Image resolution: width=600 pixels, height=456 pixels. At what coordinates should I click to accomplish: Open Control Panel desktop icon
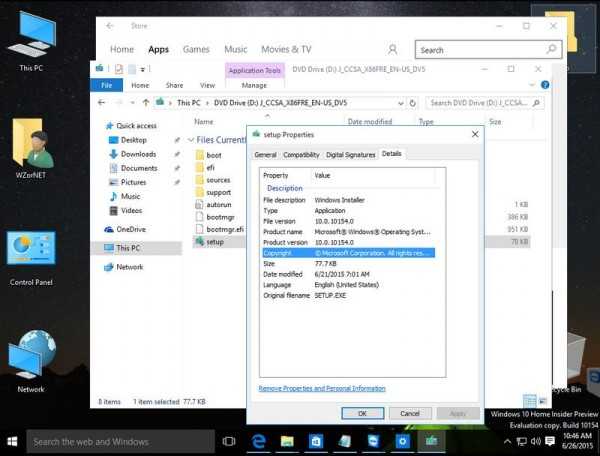coord(31,257)
